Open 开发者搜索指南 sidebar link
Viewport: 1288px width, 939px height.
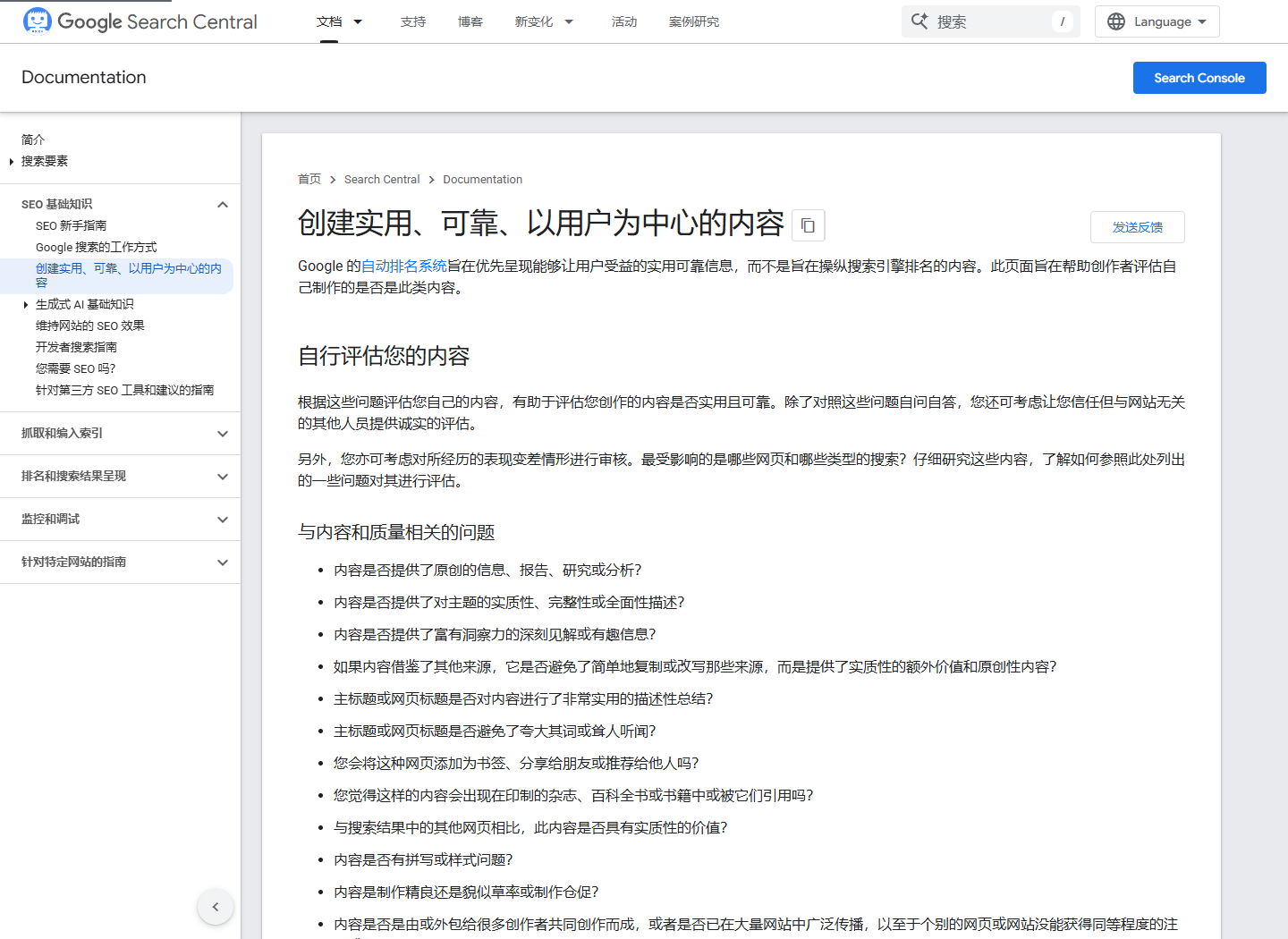[x=77, y=348]
